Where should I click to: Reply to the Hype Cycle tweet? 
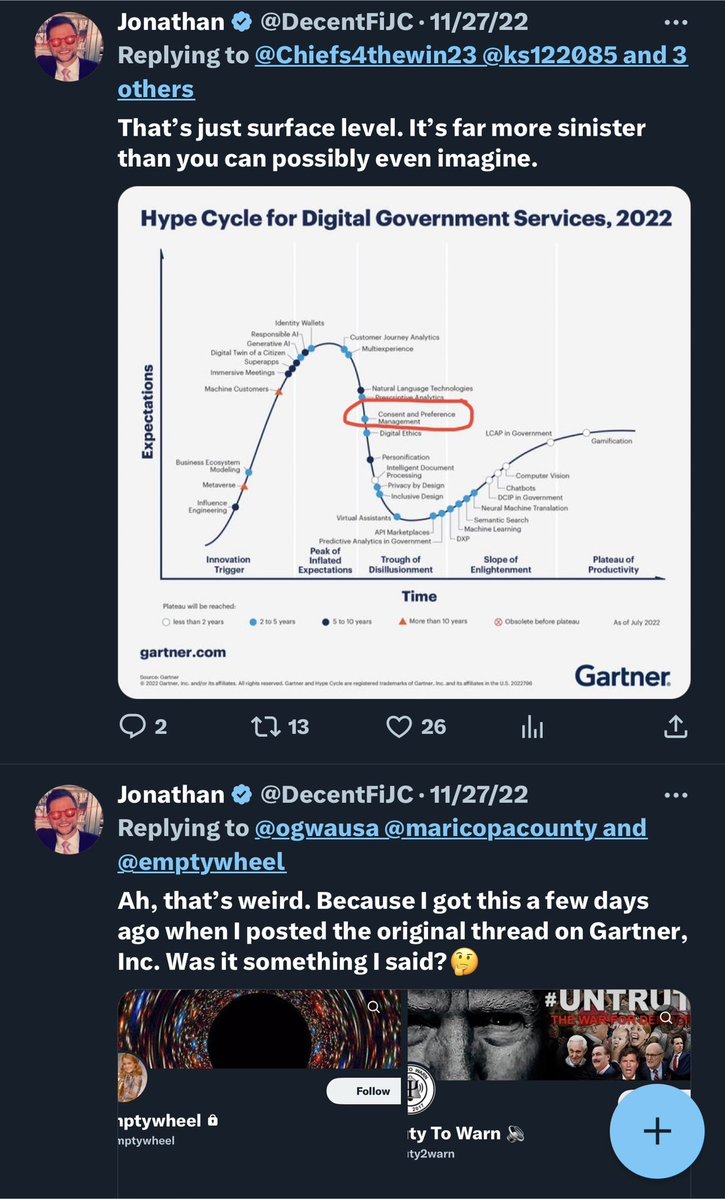pyautogui.click(x=134, y=727)
